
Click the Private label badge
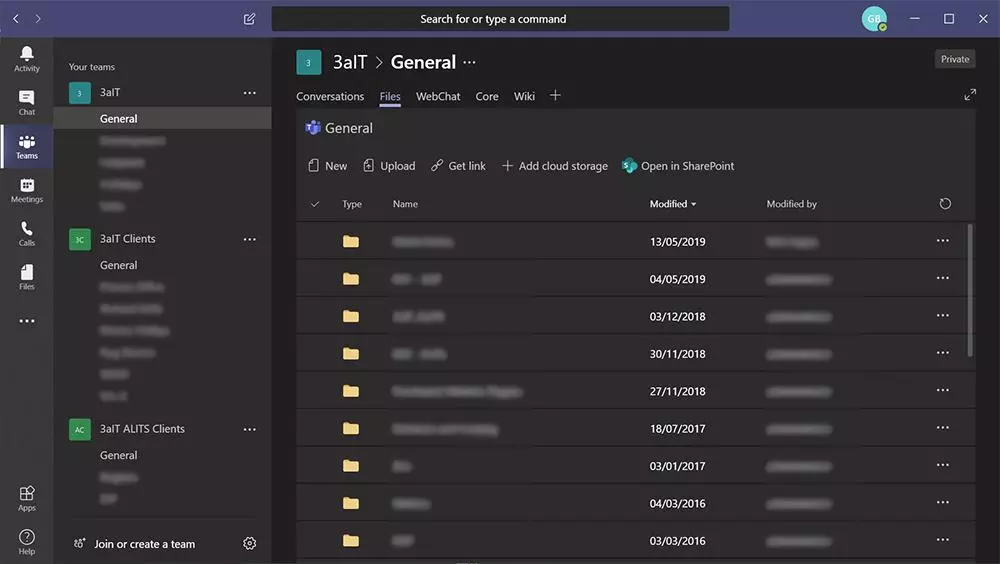click(955, 59)
